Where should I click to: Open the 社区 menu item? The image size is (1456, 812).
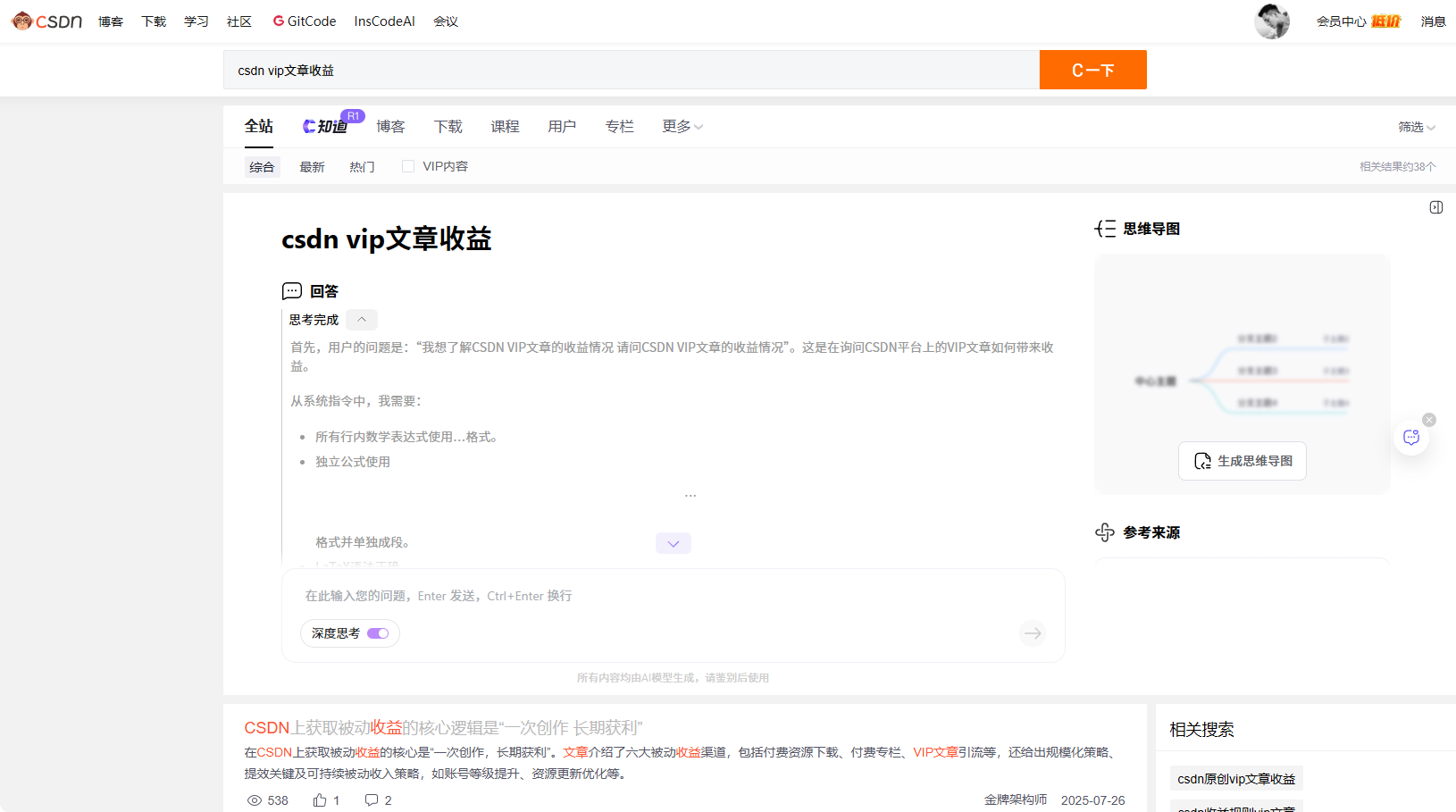(238, 21)
